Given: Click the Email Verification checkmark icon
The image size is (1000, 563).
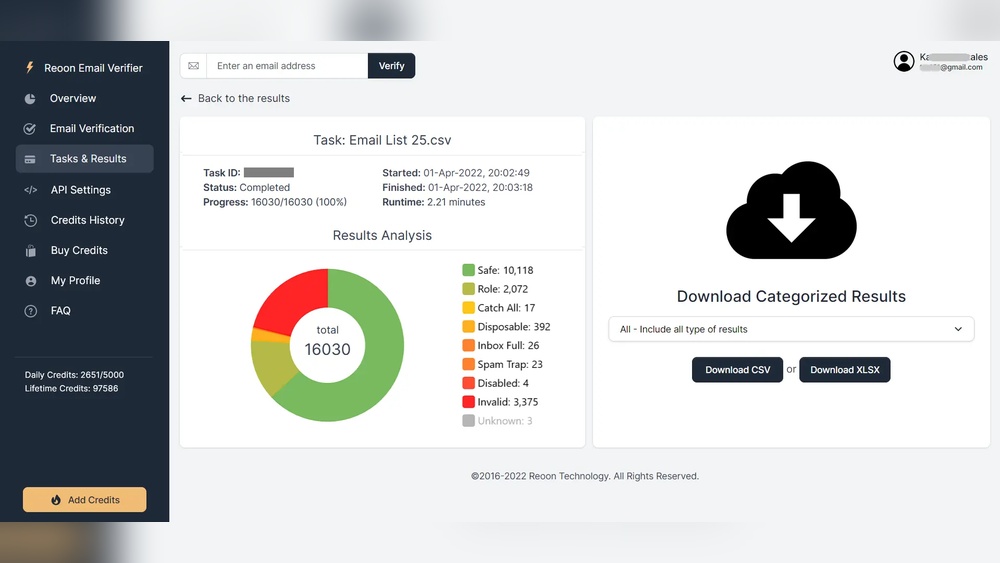Looking at the screenshot, I should click(x=30, y=129).
